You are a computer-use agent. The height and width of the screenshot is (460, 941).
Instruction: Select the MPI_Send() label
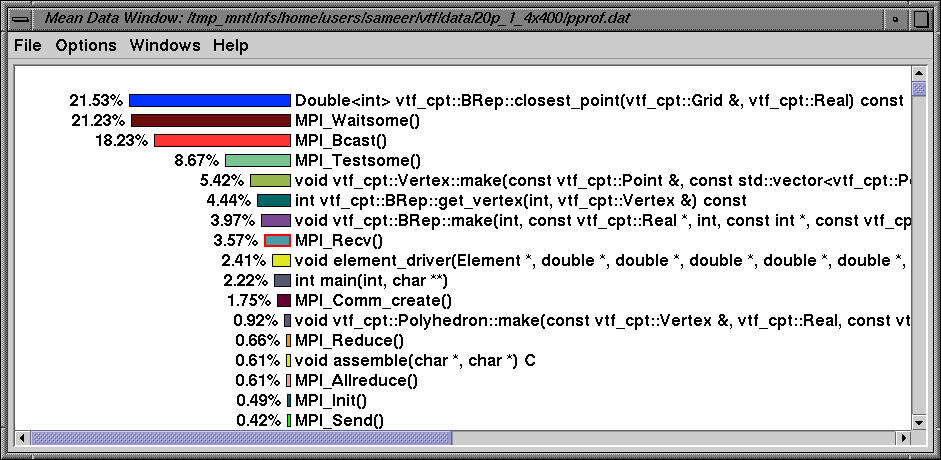[x=339, y=420]
